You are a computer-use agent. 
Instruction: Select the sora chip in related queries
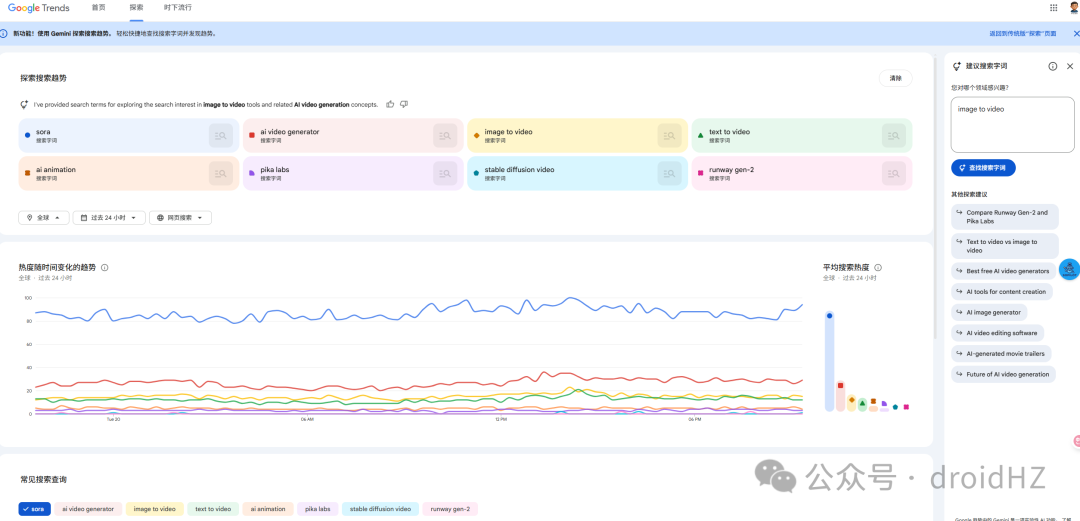coord(35,509)
